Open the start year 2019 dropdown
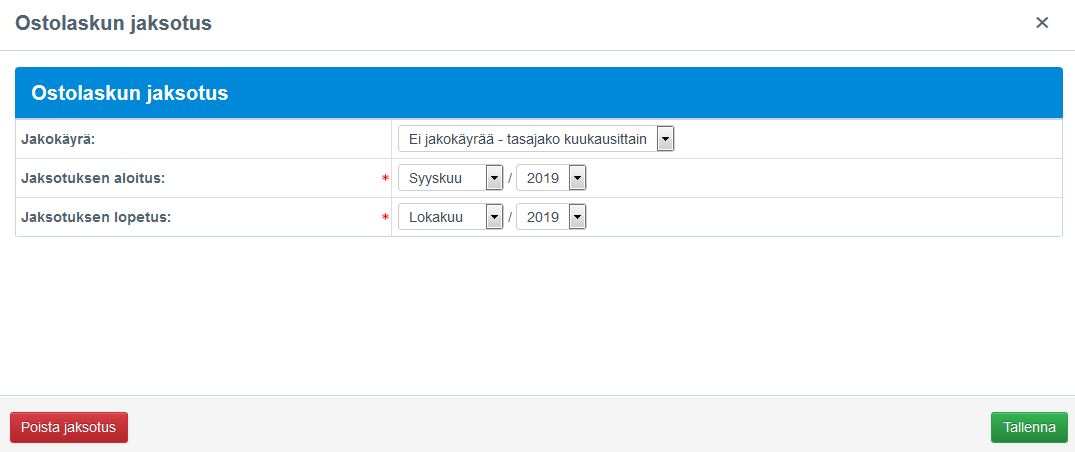The height and width of the screenshot is (452, 1075). (543, 178)
